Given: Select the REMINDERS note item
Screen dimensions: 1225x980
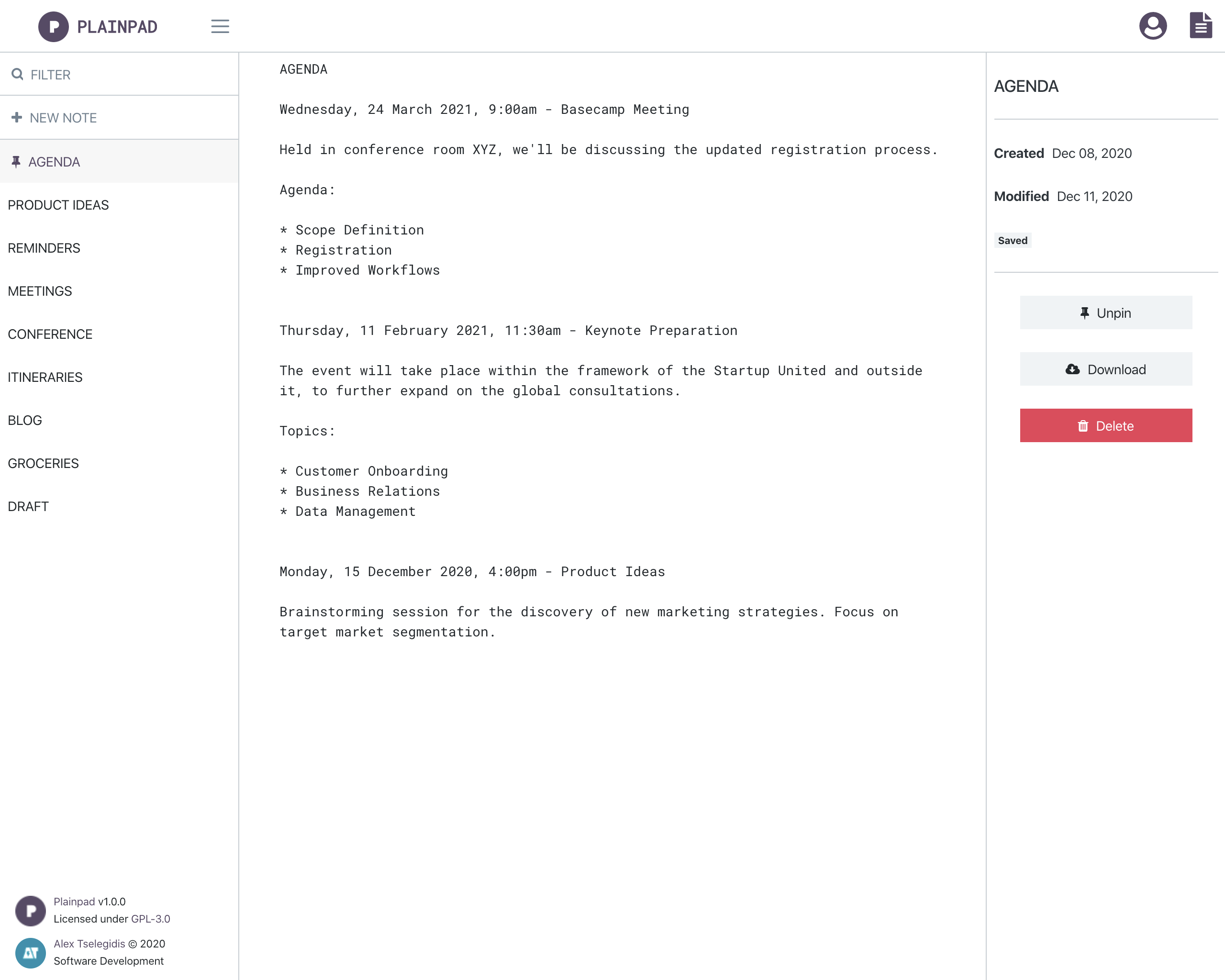Looking at the screenshot, I should coord(43,248).
